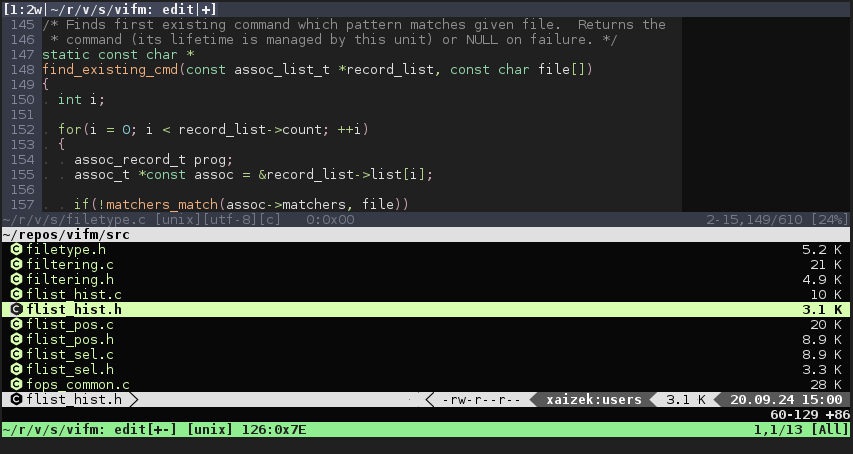Click line number 148 in the gutter
The height and width of the screenshot is (454, 853).
coord(22,70)
